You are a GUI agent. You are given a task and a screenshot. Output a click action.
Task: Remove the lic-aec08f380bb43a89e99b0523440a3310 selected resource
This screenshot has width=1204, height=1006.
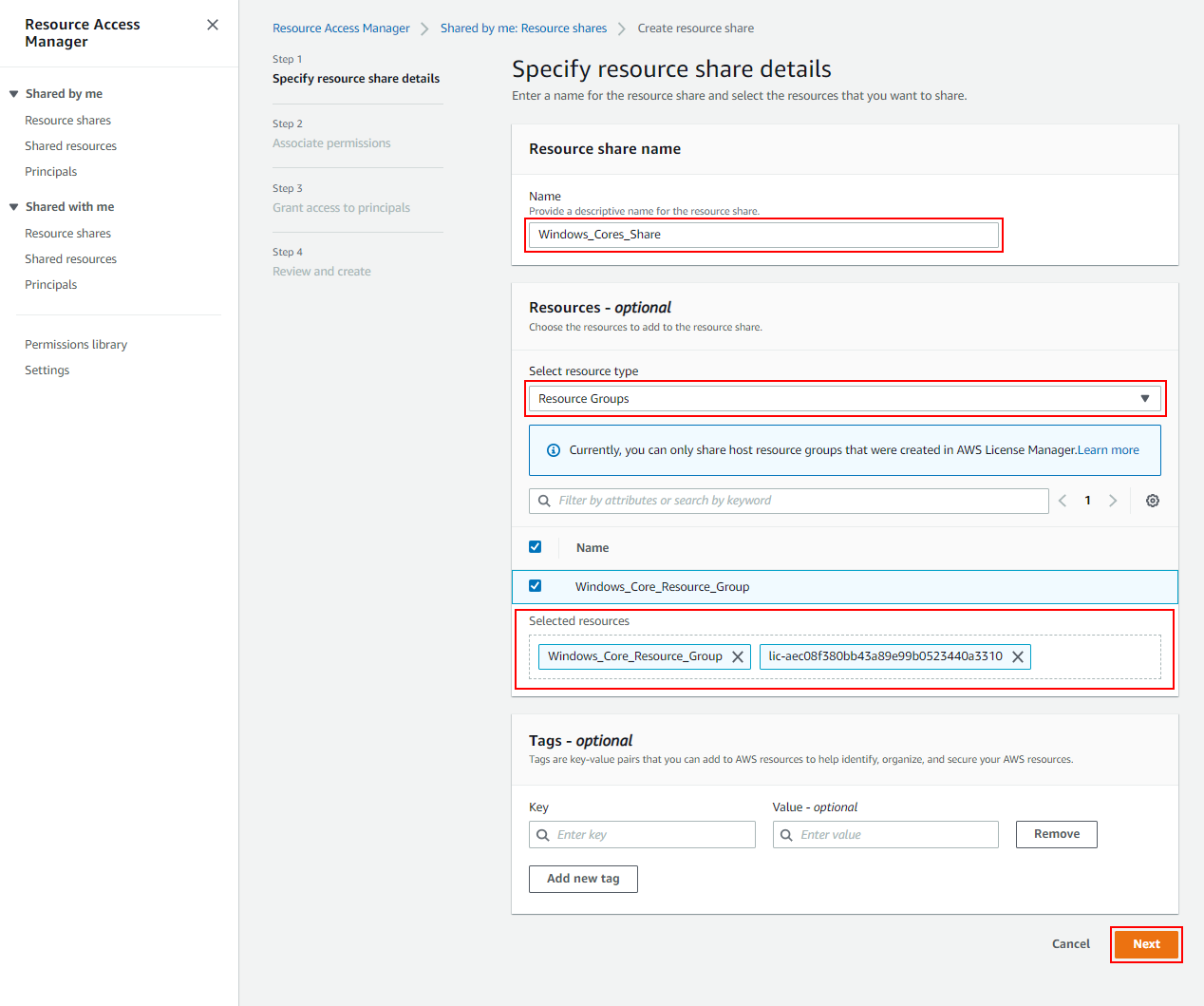tap(1017, 656)
